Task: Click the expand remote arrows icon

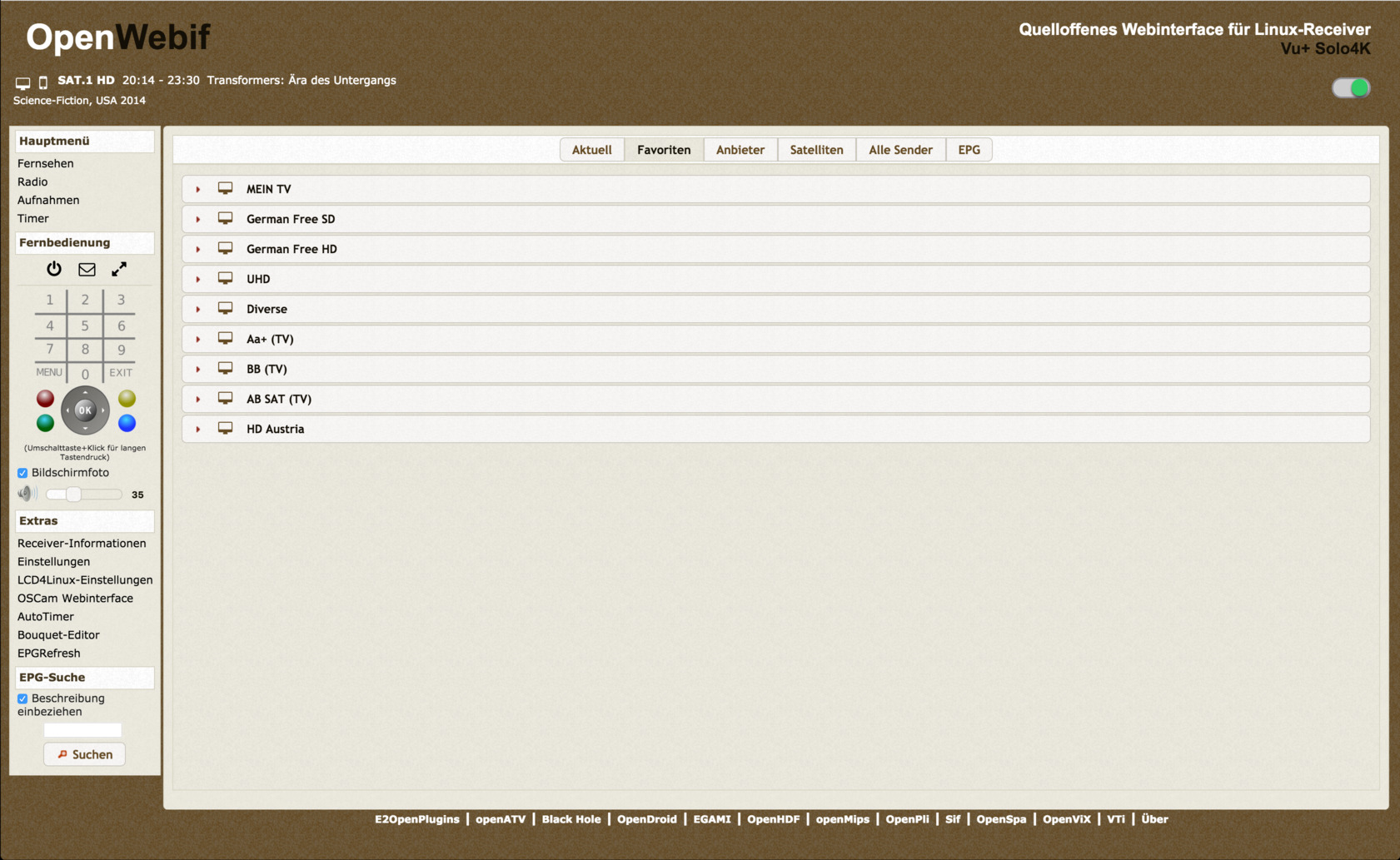Action: tap(119, 269)
